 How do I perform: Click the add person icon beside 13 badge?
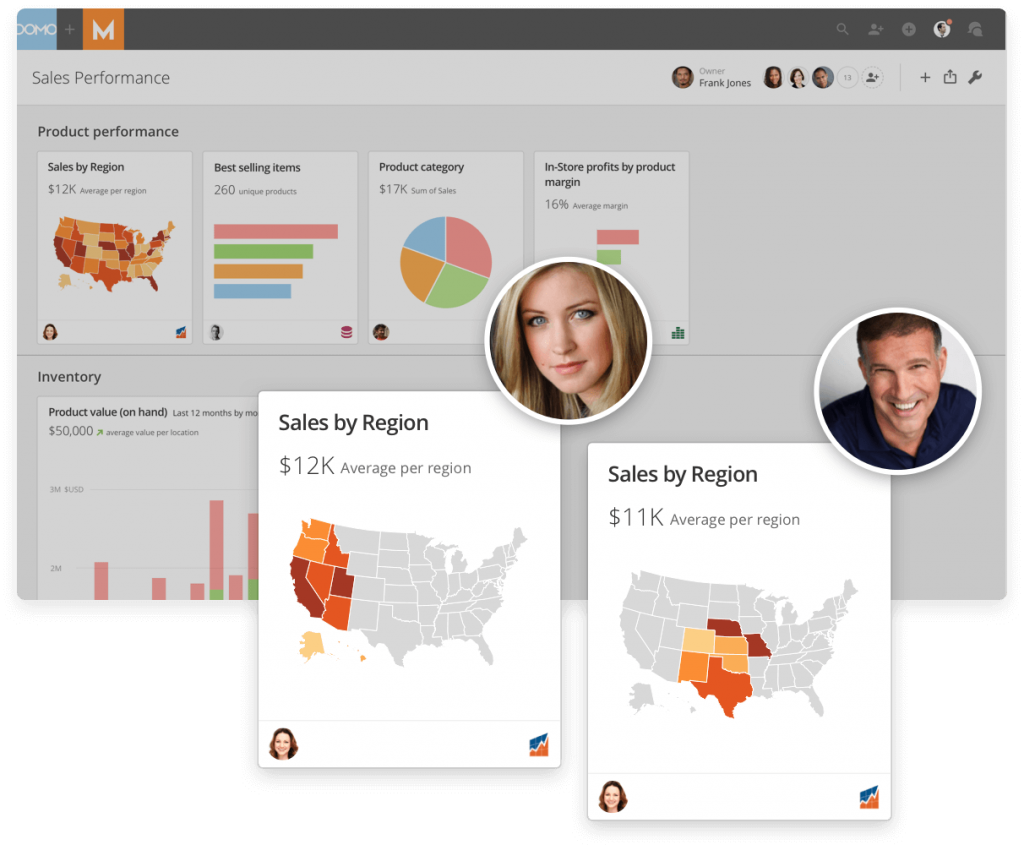[x=873, y=78]
